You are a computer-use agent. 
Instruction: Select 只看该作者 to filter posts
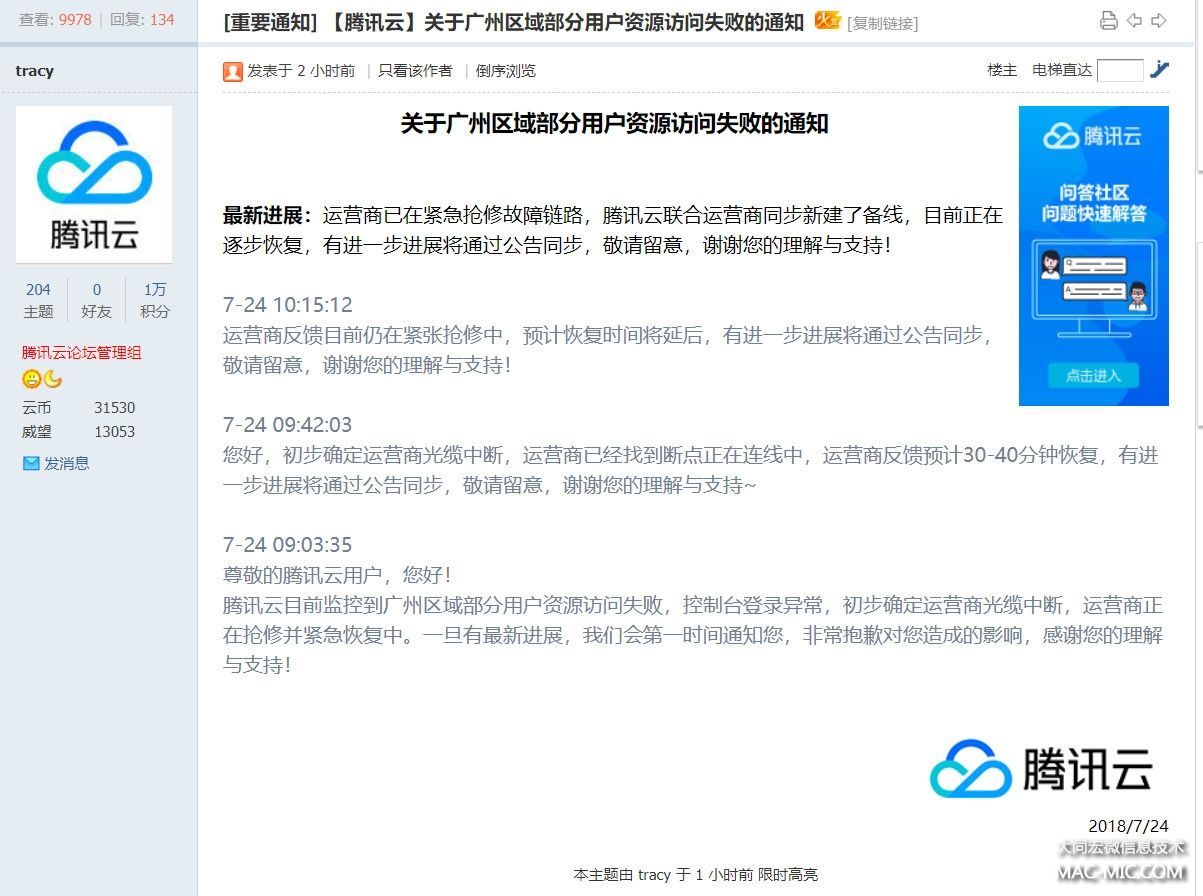click(415, 71)
